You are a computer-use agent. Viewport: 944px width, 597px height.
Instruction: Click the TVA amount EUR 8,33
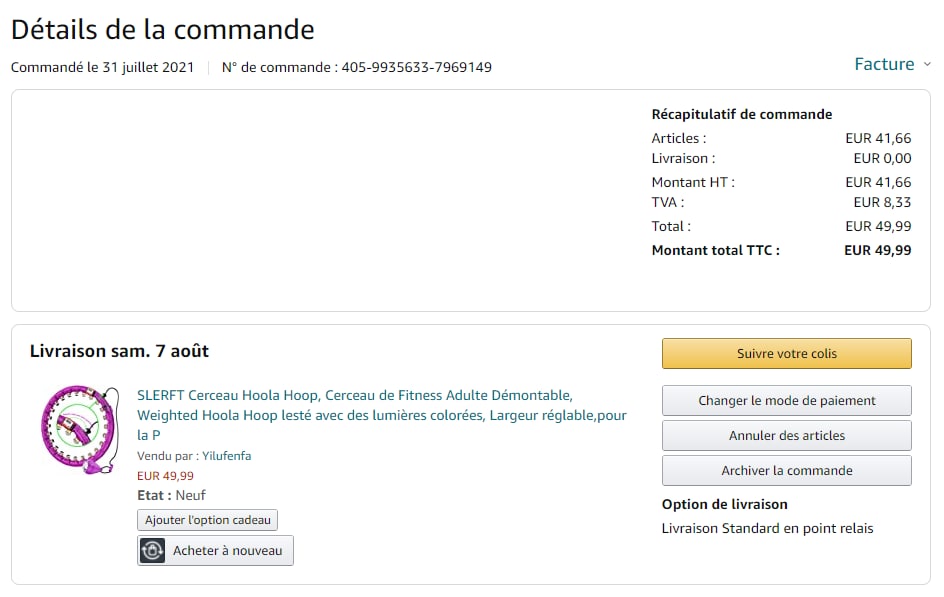point(882,202)
